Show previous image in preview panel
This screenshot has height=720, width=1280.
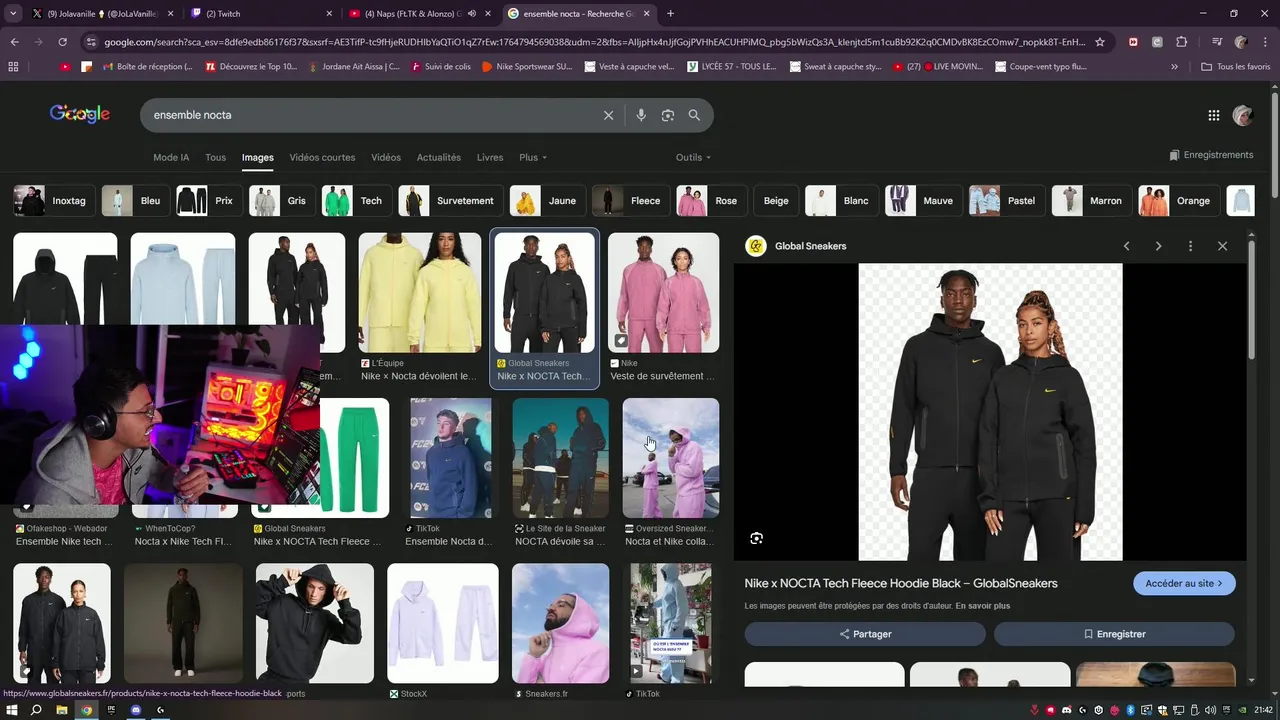tap(1127, 246)
